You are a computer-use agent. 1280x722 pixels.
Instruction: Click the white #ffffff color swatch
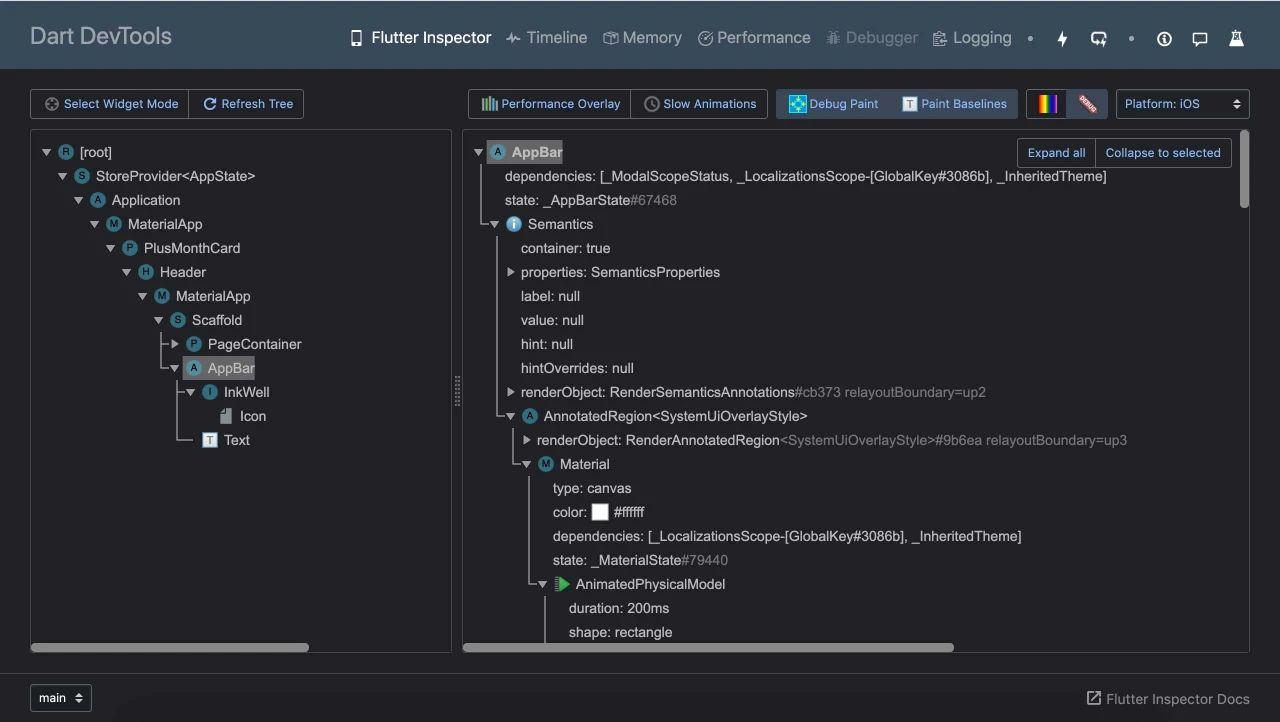pos(600,512)
